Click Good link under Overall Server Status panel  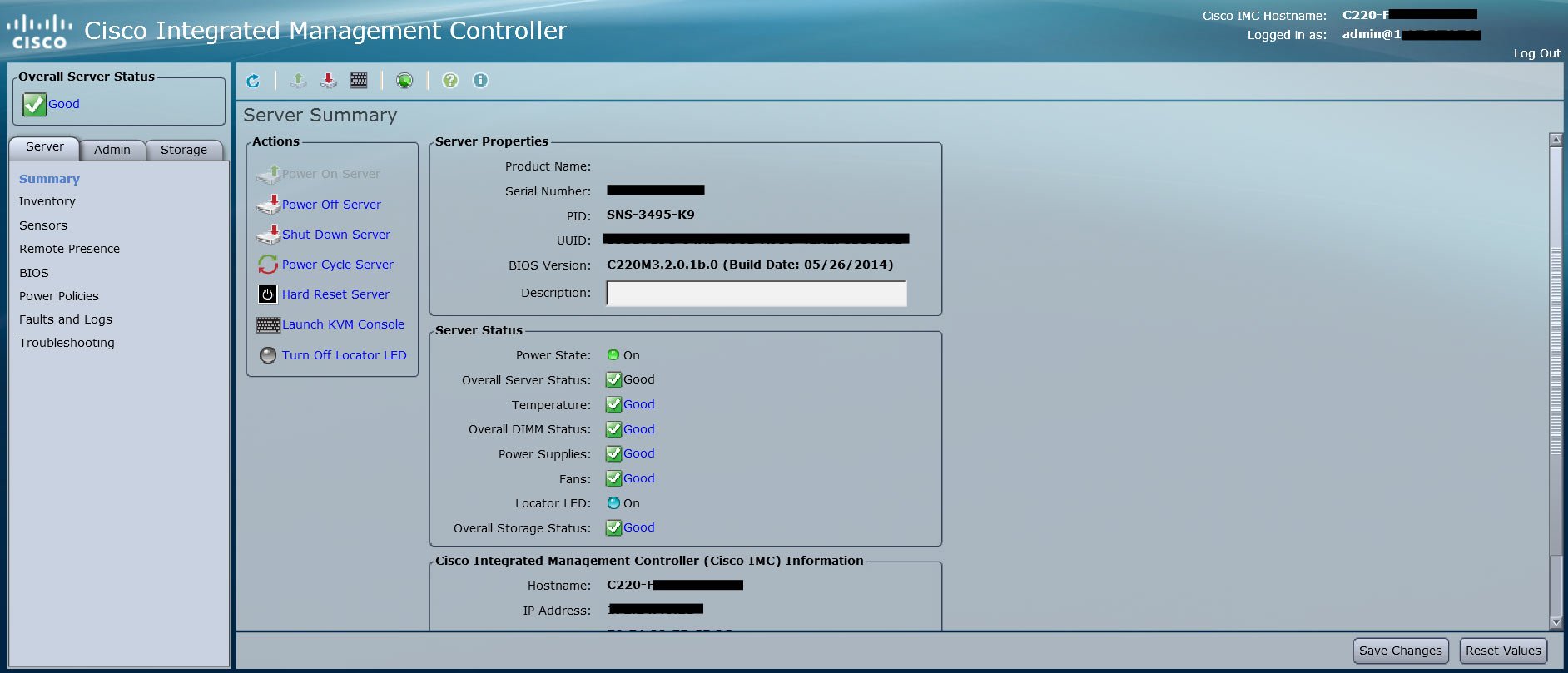[x=64, y=104]
